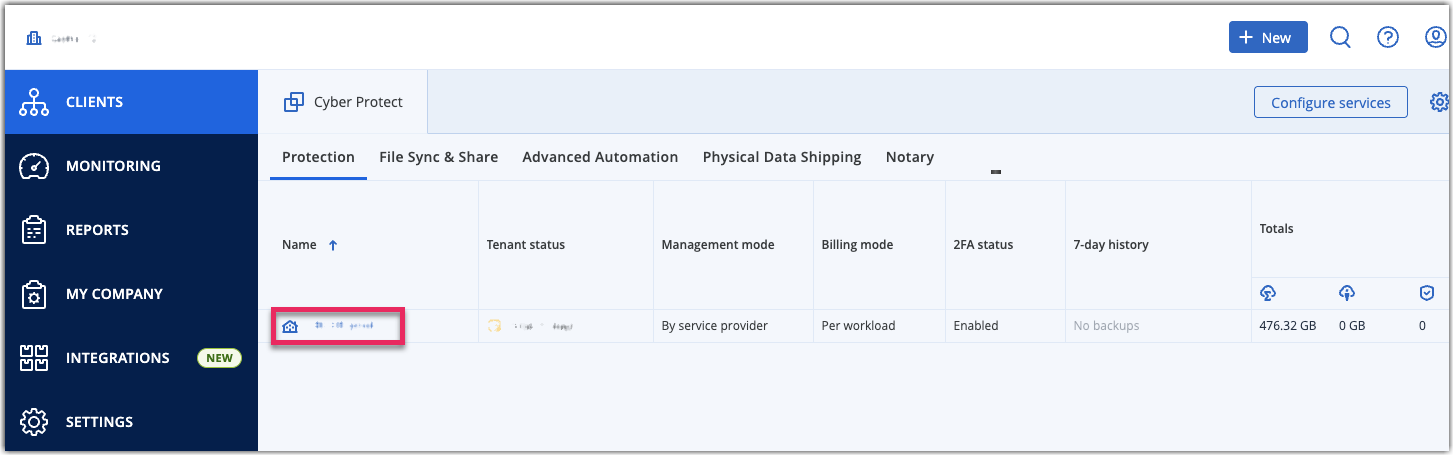Click Configure services button
Screen dimensions: 1454x456
(x=1331, y=102)
